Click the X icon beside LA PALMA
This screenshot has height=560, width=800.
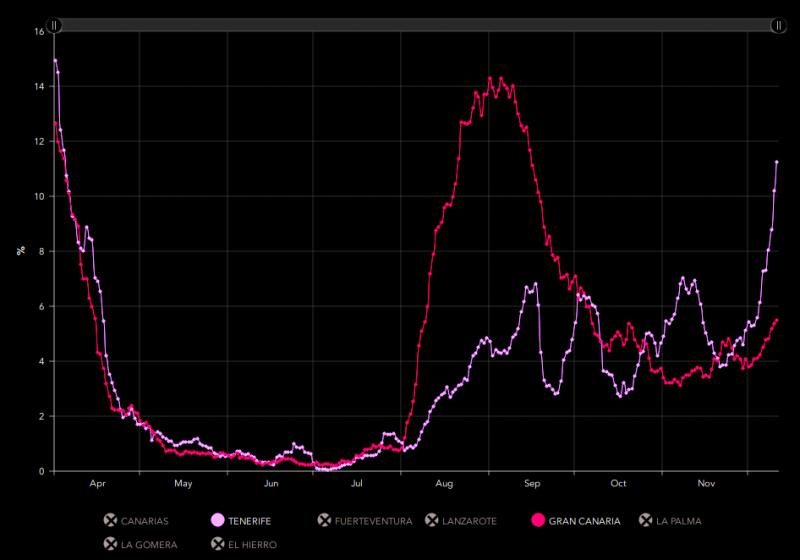pos(646,520)
